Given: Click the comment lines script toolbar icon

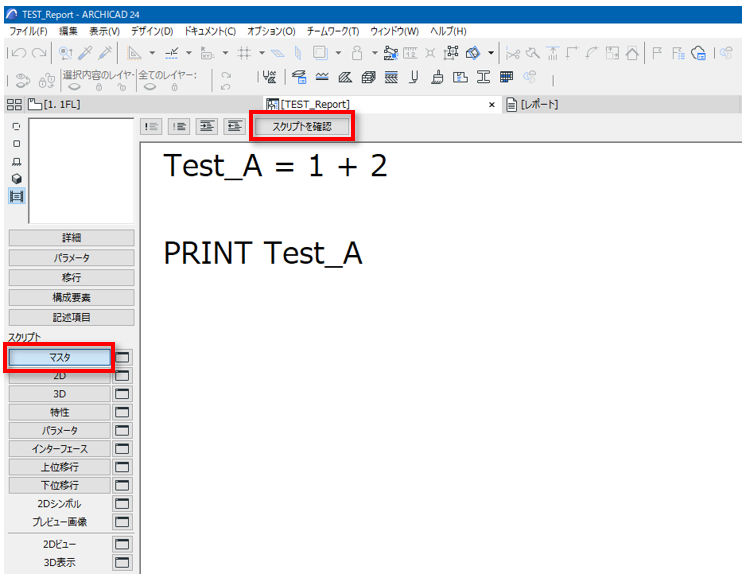Looking at the screenshot, I should coord(152,126).
